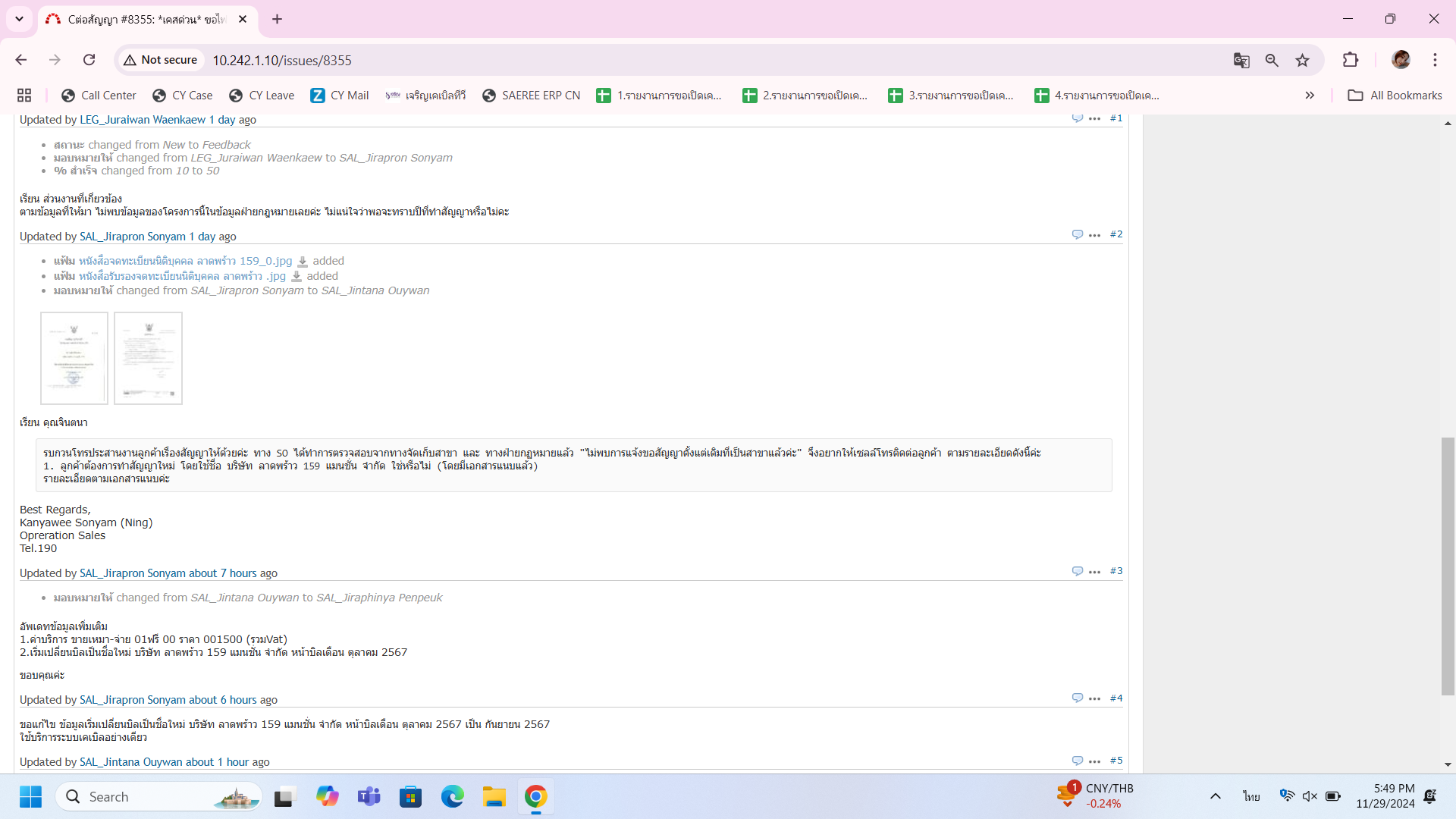Open the first attached document thumbnail
The image size is (1456, 819).
click(x=74, y=358)
